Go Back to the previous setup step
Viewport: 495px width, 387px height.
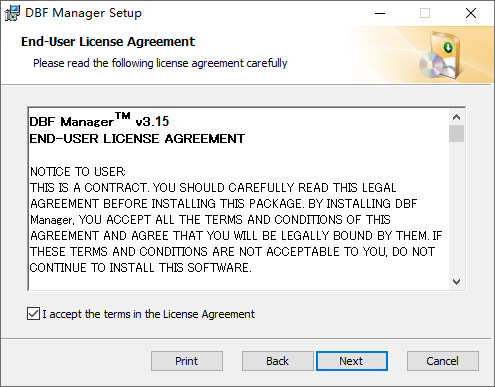(277, 361)
